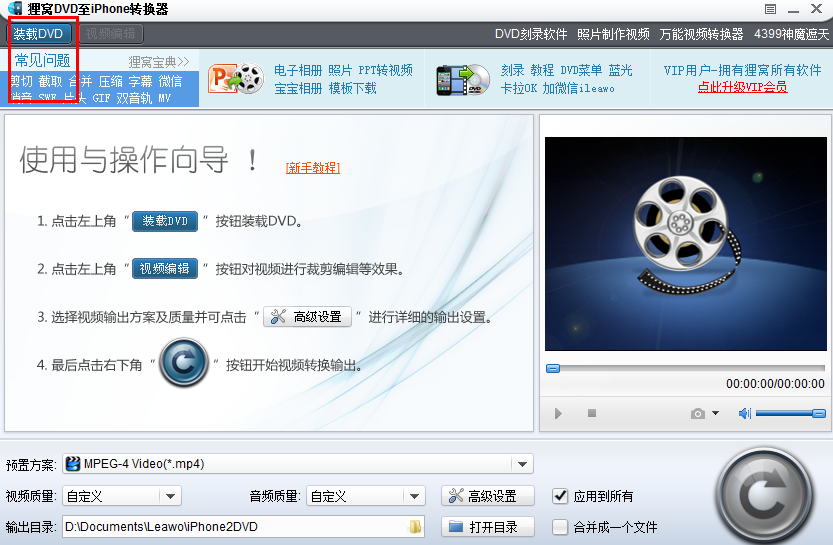Viewport: 833px width, 545px height.
Task: Open the 卡拉OK link
Action: [518, 89]
